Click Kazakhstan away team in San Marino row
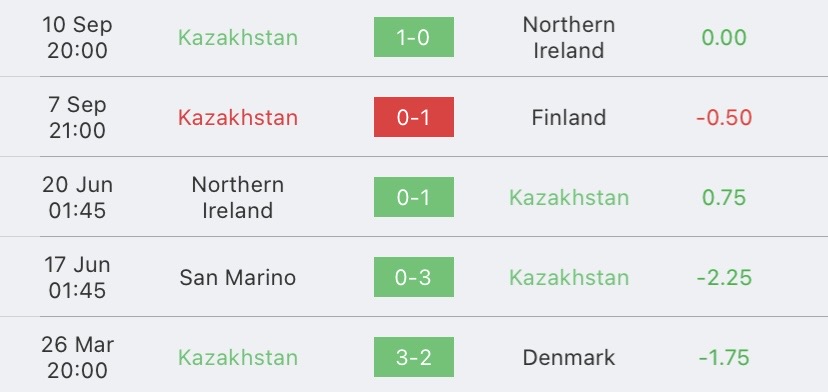This screenshot has height=392, width=828. [x=569, y=277]
